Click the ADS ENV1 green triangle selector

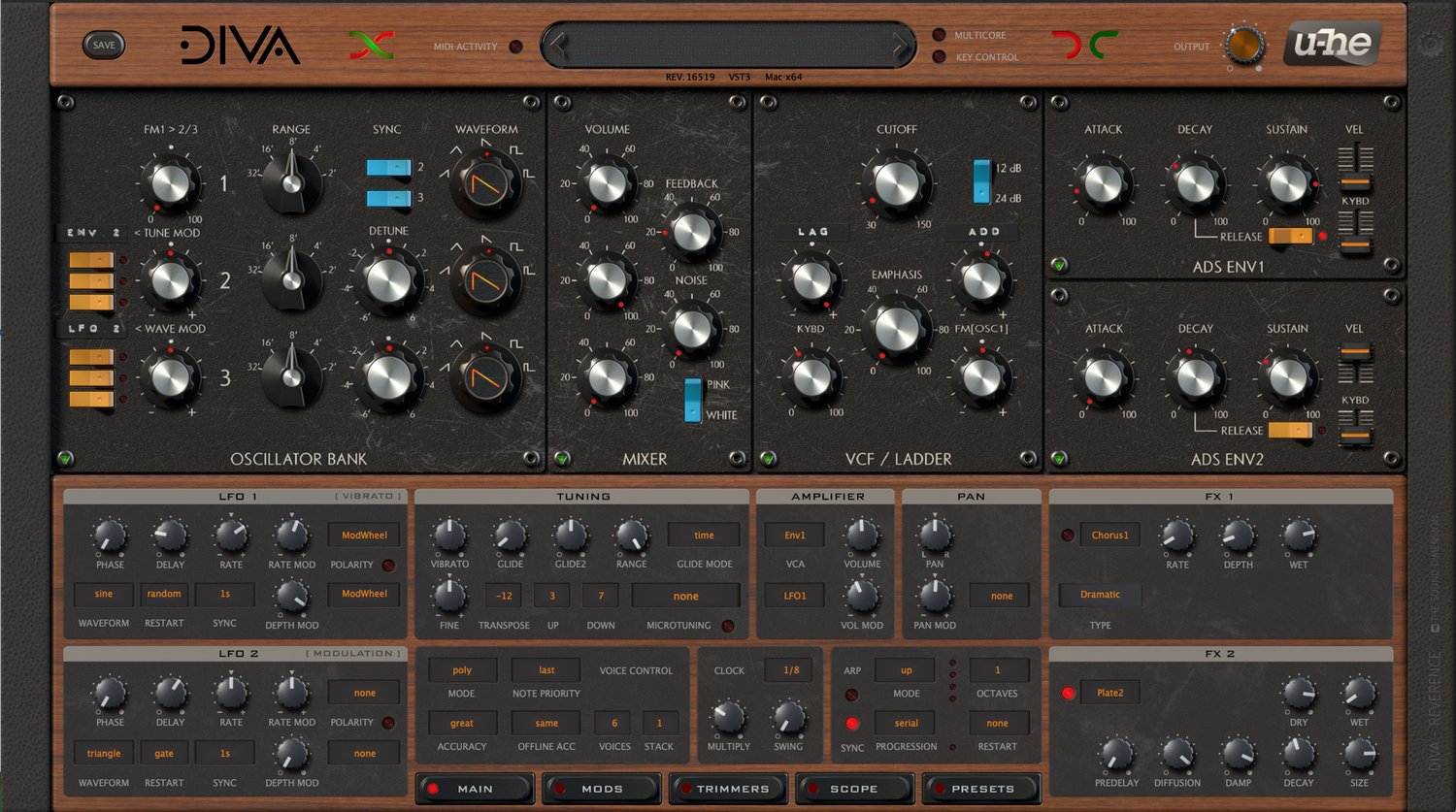pos(1059,265)
